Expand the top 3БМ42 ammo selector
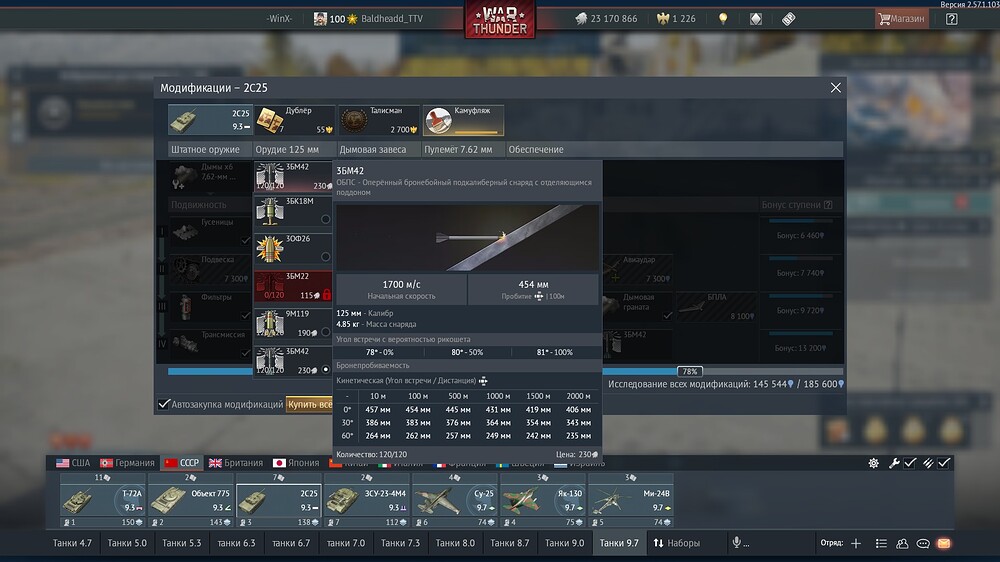The width and height of the screenshot is (1000, 562). pyautogui.click(x=293, y=177)
